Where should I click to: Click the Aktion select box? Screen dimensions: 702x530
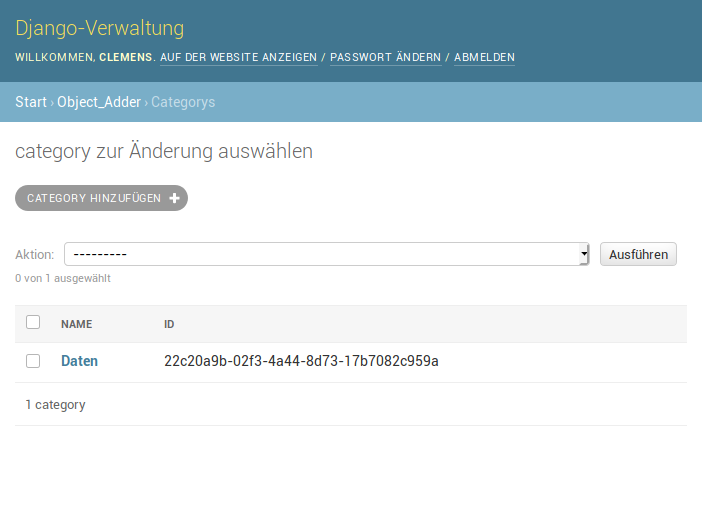pyautogui.click(x=320, y=255)
